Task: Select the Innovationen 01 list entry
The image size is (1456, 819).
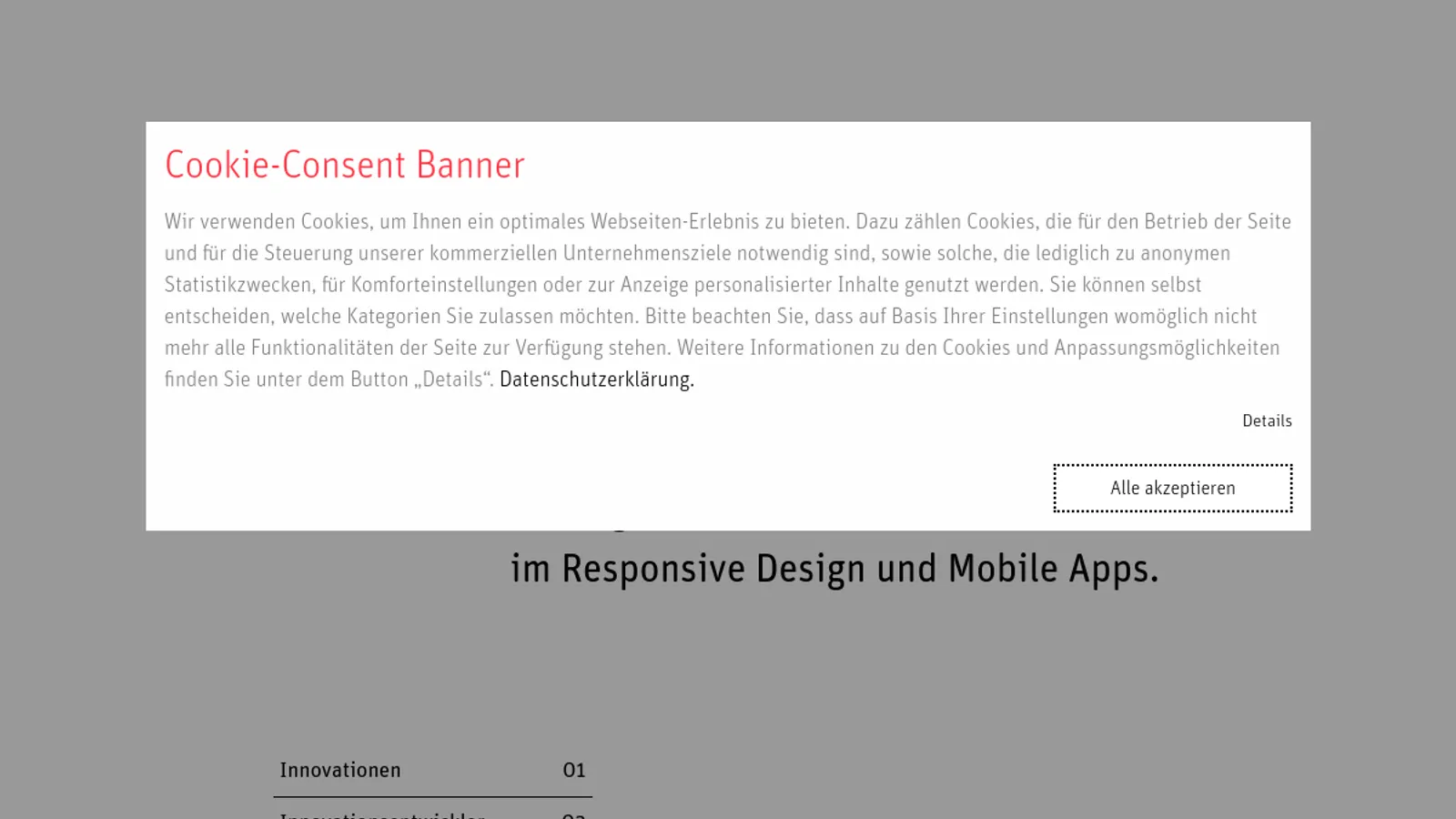Action: (x=432, y=770)
